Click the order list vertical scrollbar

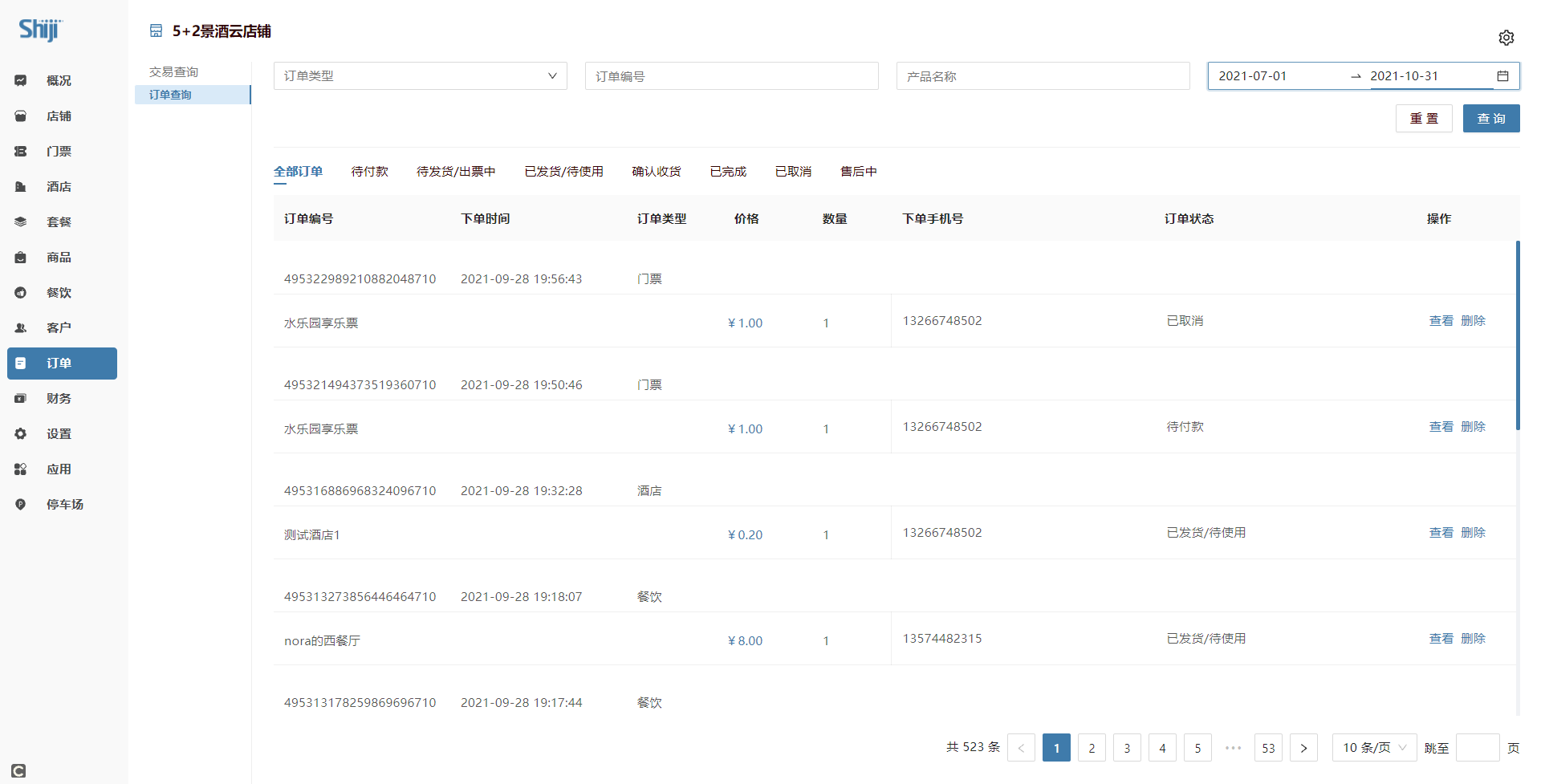pyautogui.click(x=1518, y=335)
